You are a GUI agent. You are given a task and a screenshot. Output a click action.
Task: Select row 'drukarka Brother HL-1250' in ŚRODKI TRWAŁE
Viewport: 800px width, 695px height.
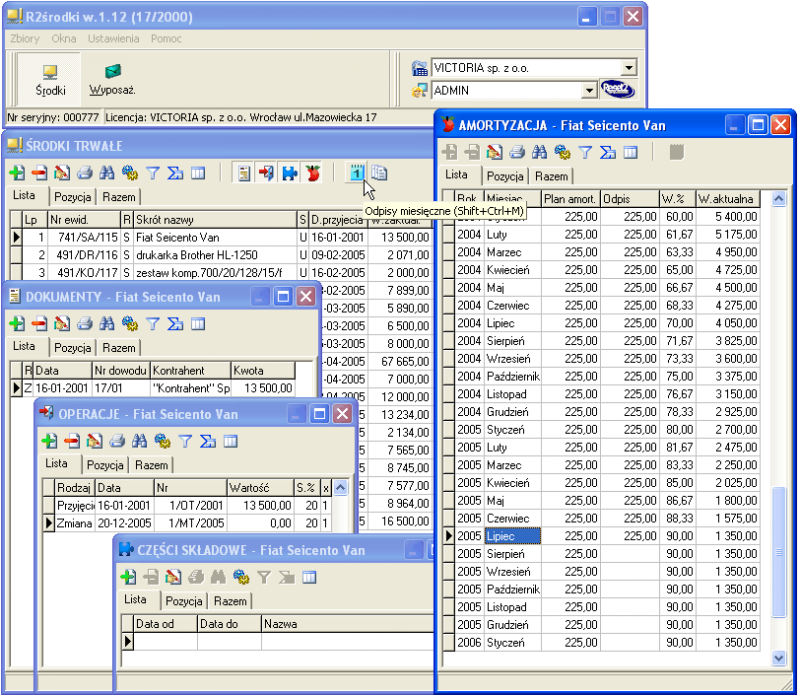[220, 255]
